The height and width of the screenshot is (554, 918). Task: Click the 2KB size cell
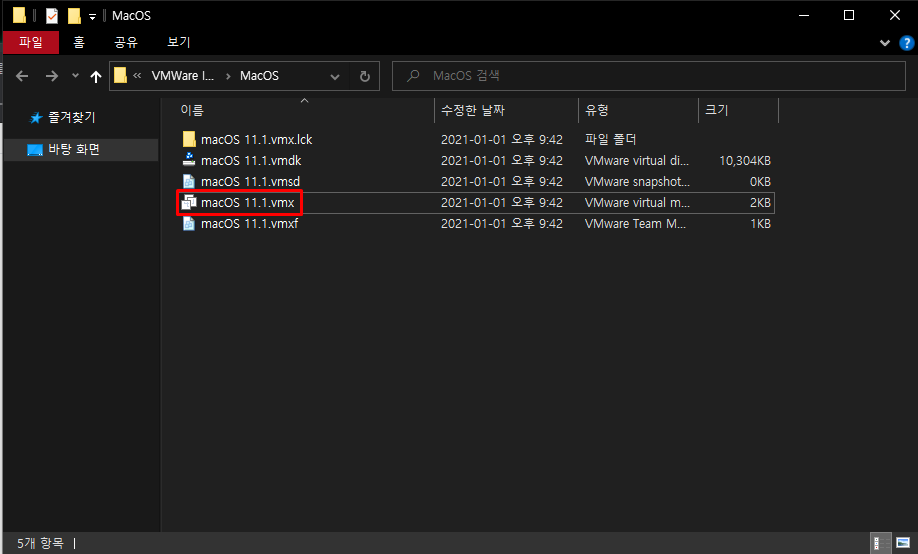click(x=760, y=203)
